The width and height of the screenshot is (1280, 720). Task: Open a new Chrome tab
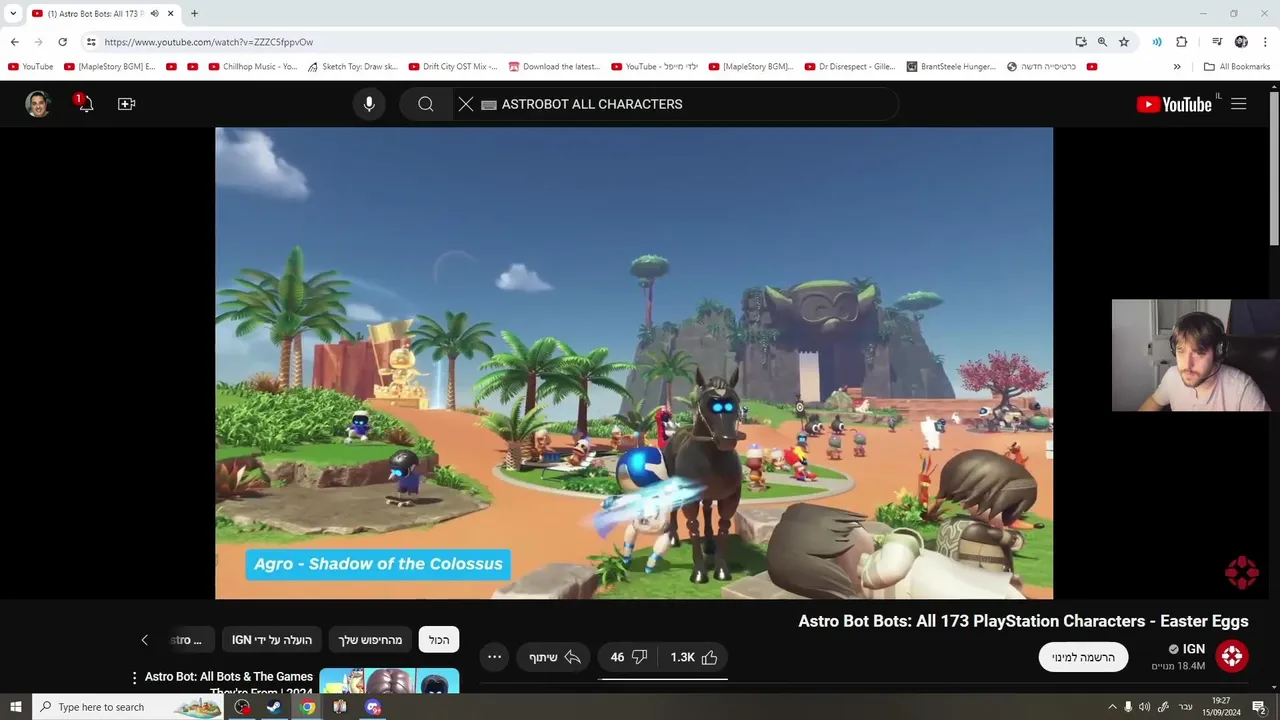[194, 14]
